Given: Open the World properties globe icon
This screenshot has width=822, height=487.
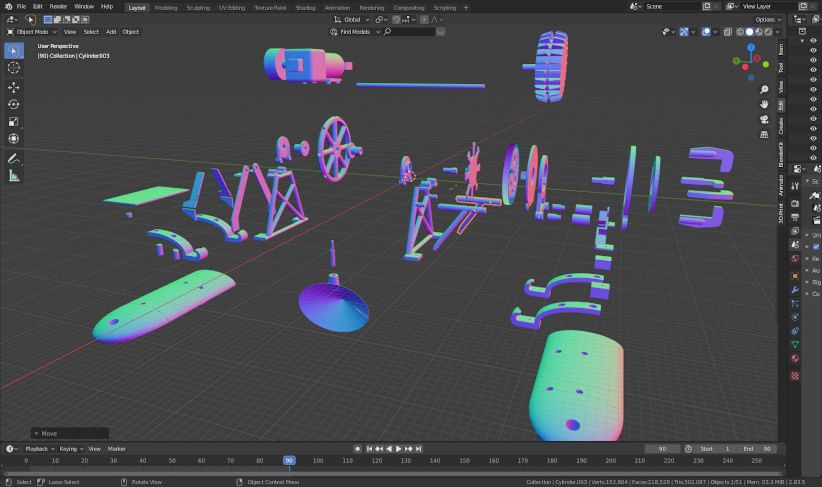Looking at the screenshot, I should [795, 258].
